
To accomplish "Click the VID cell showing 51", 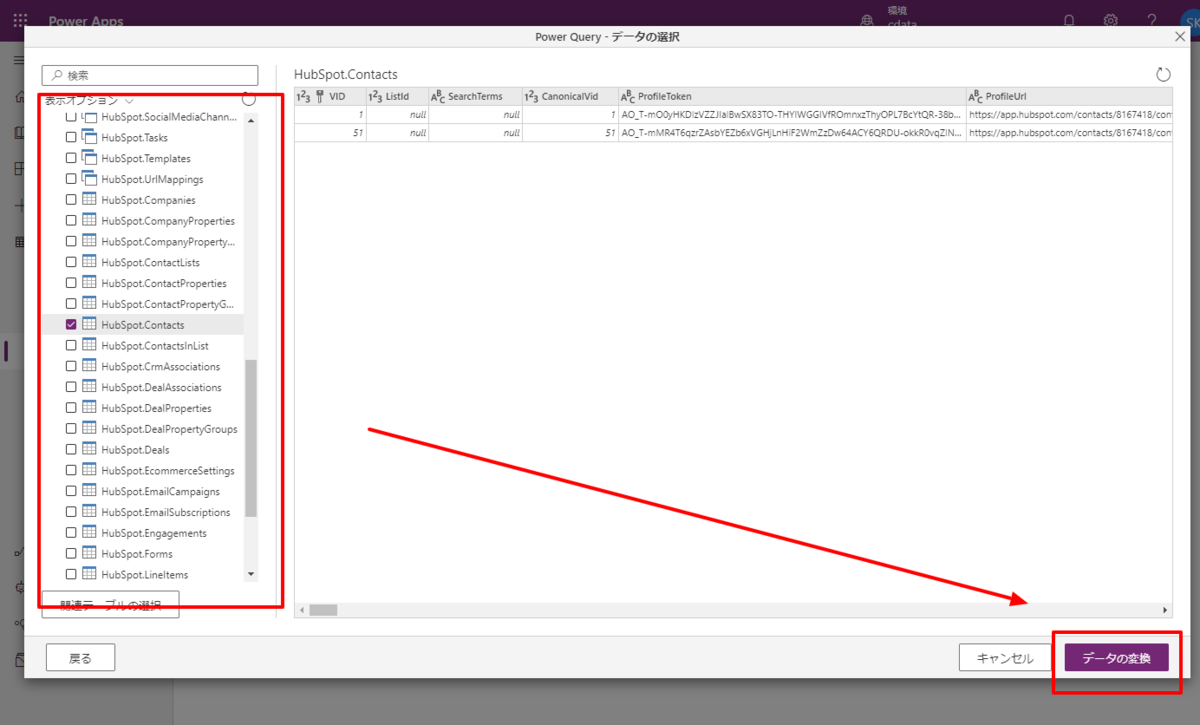I will 329,132.
